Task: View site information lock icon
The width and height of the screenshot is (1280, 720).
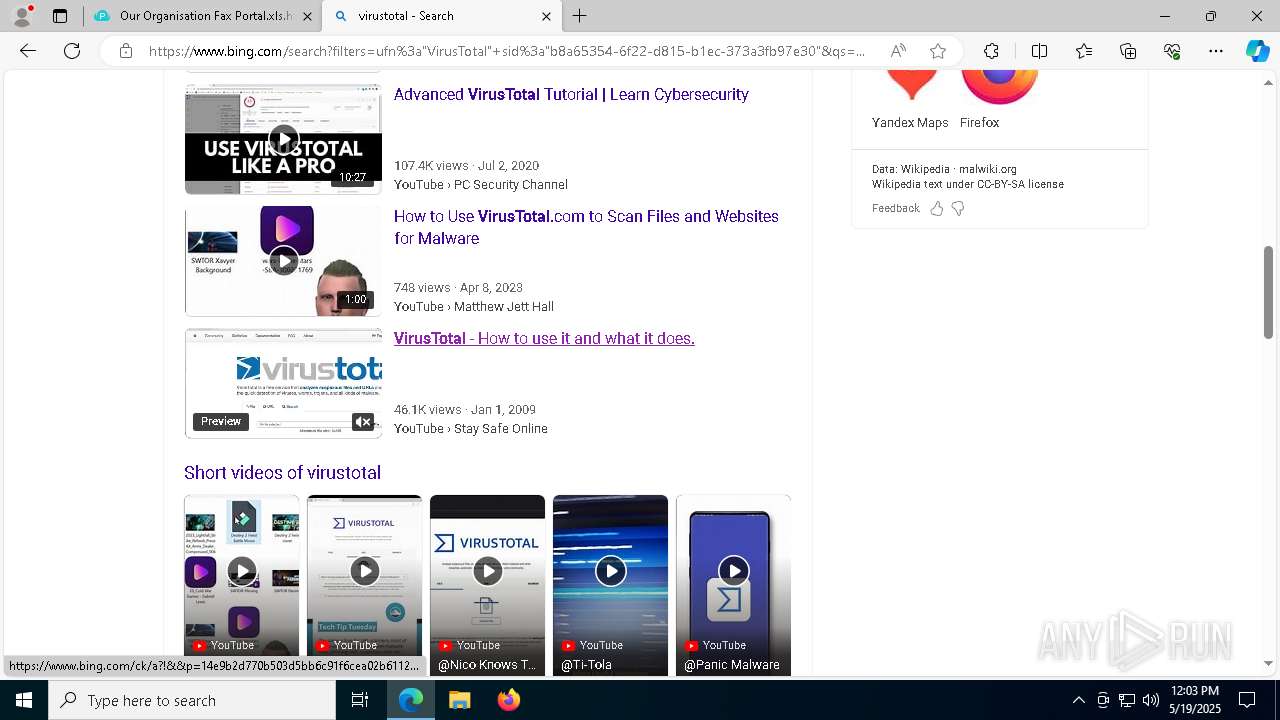Action: point(126,51)
